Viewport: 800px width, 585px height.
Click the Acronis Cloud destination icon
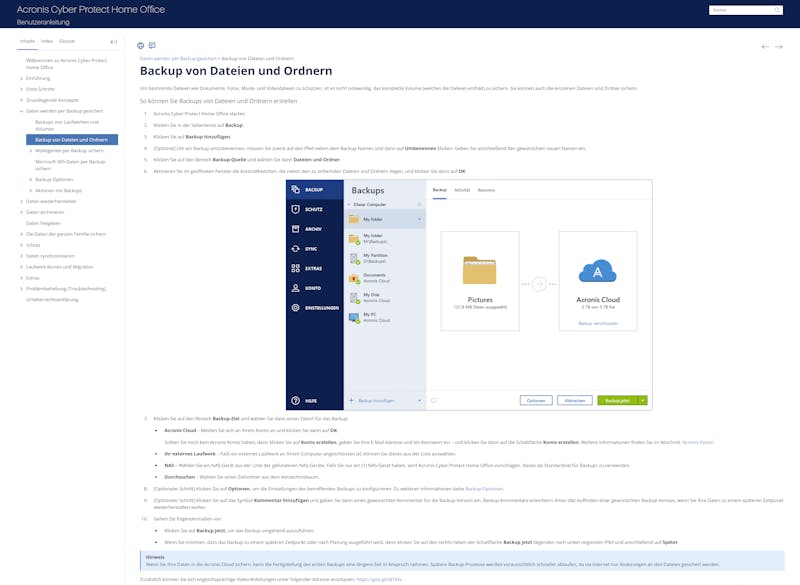point(597,271)
